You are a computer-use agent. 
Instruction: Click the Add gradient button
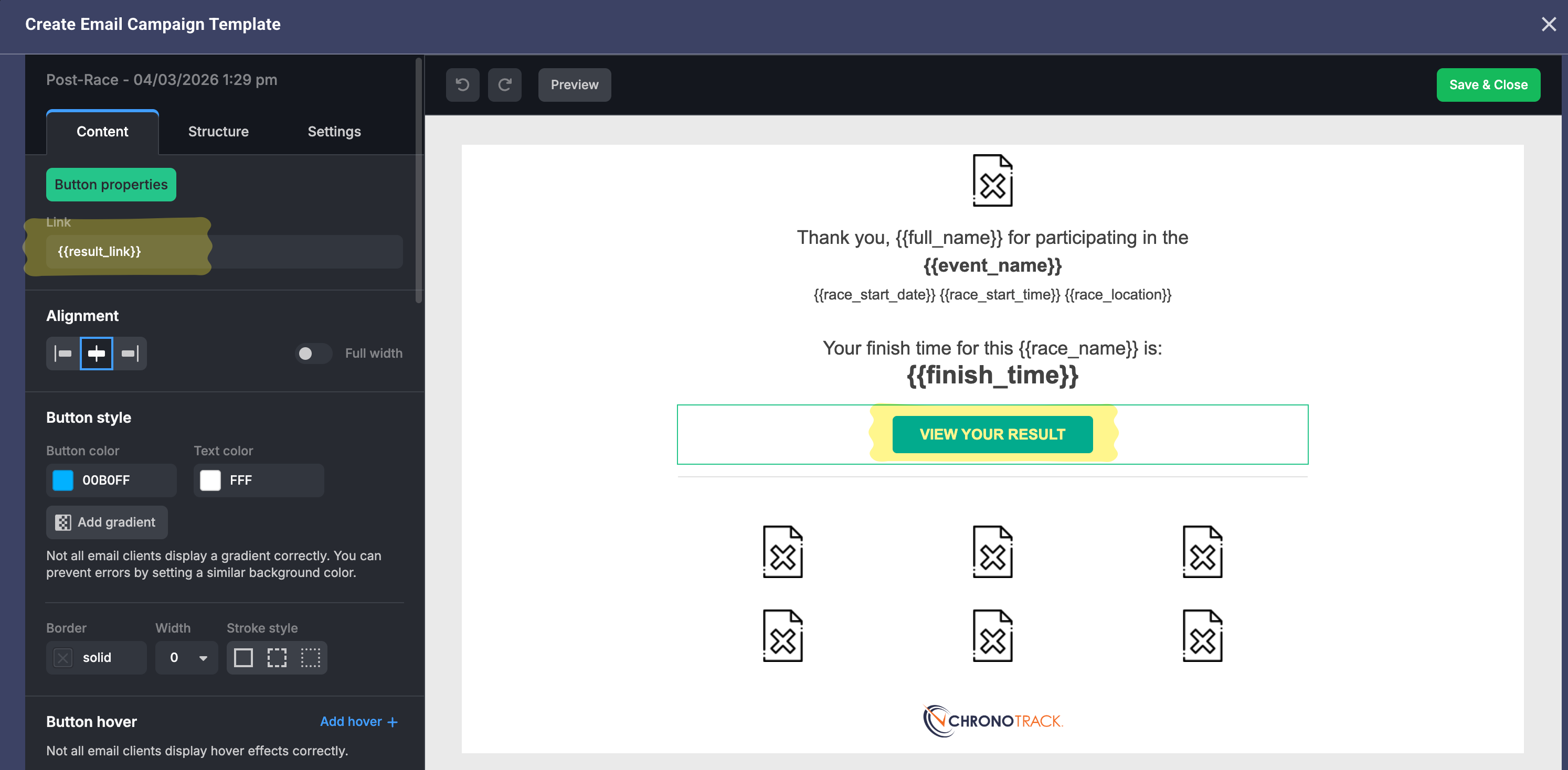(107, 522)
